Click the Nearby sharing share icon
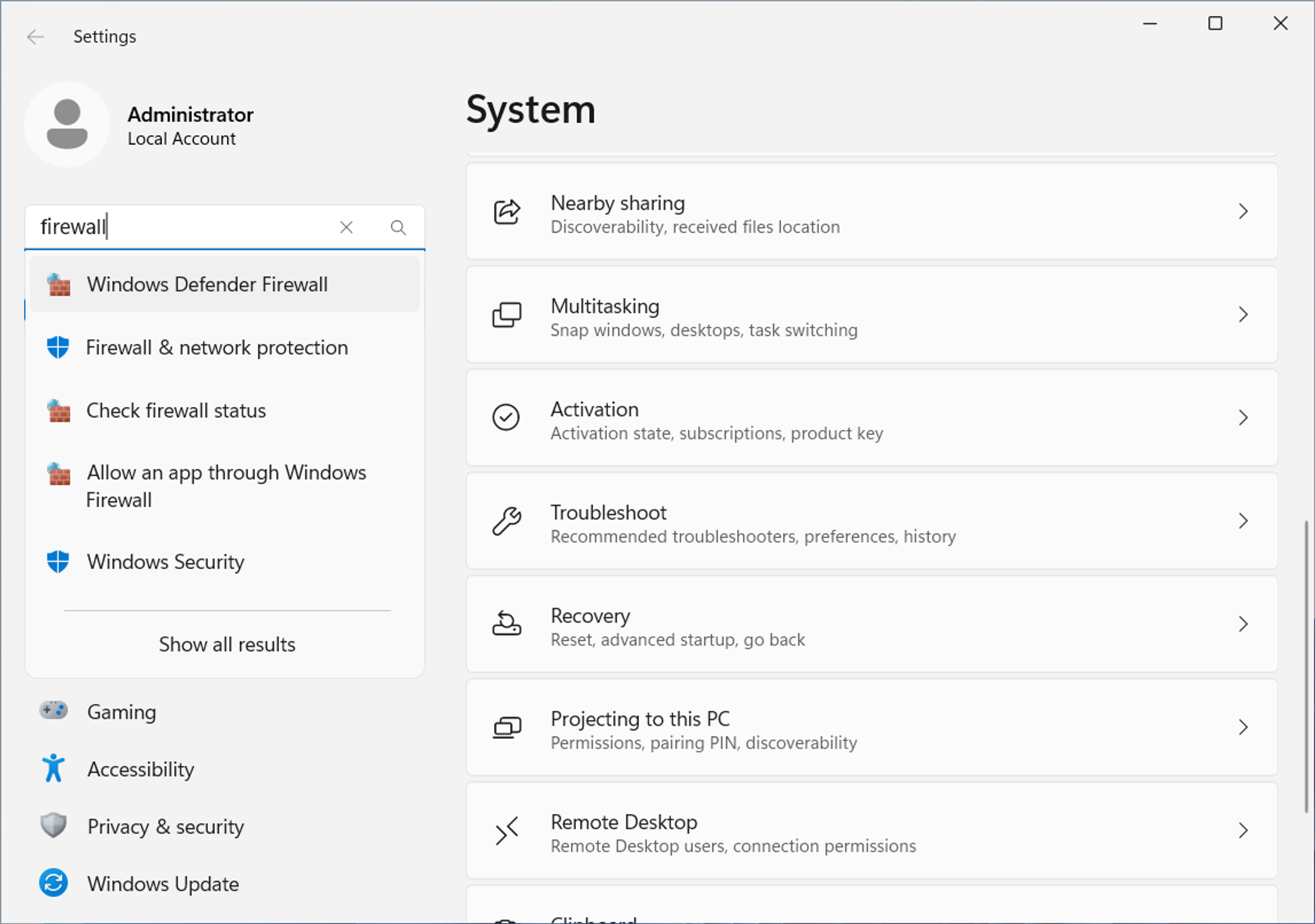The width and height of the screenshot is (1315, 924). 507,212
